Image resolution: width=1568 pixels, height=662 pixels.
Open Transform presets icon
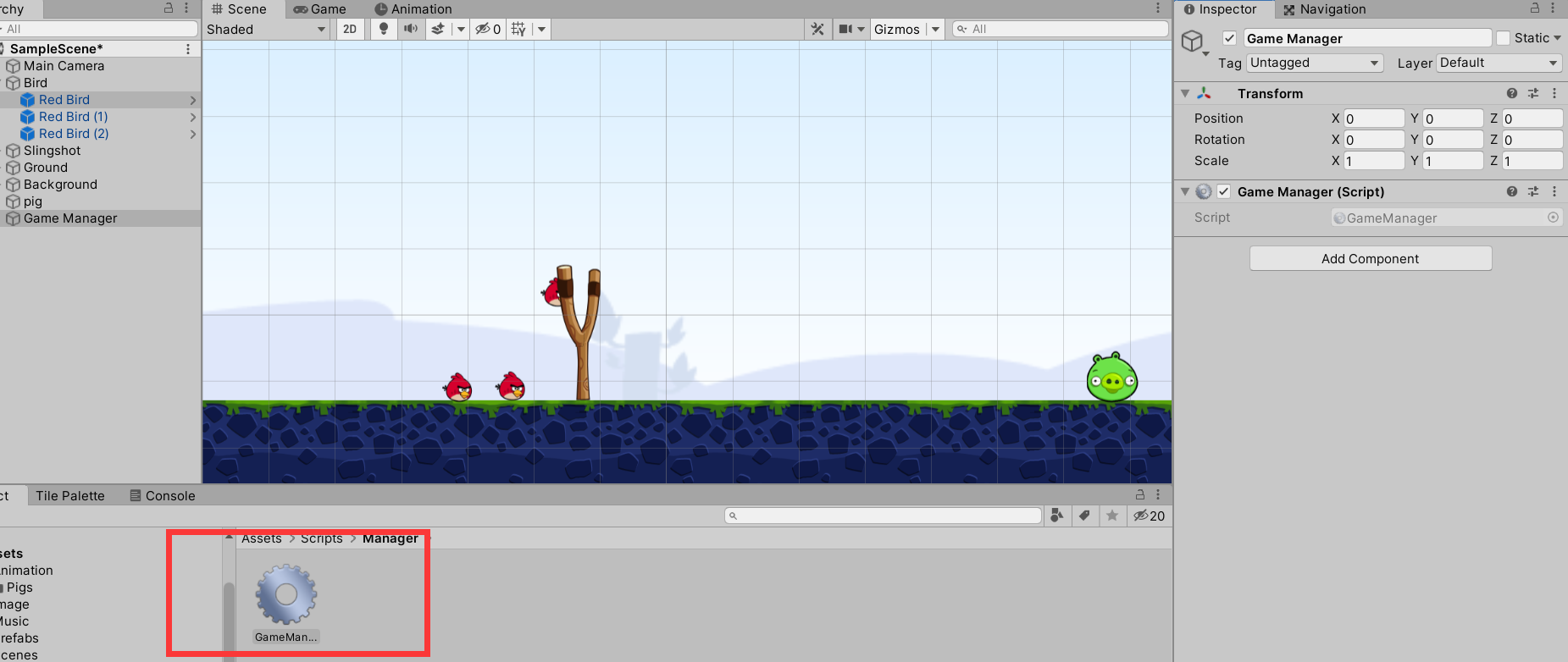coord(1533,94)
